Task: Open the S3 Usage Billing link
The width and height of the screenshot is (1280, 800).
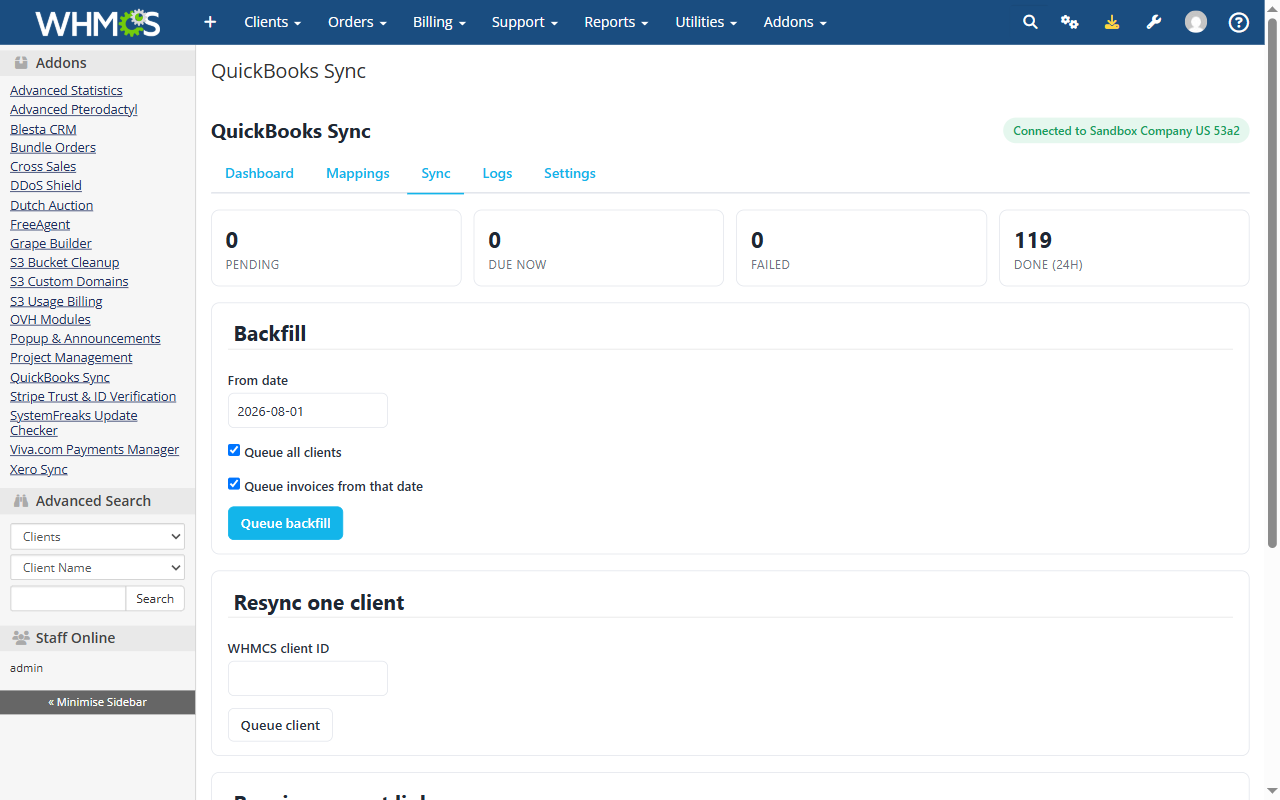Action: point(56,301)
